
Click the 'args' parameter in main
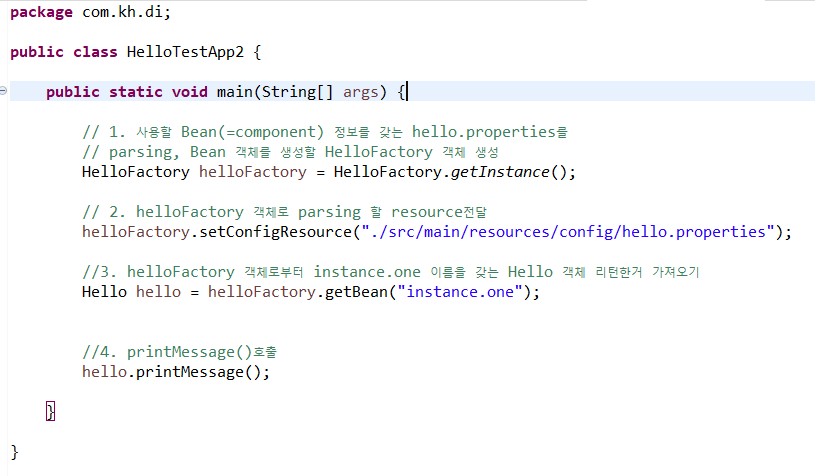(361, 92)
